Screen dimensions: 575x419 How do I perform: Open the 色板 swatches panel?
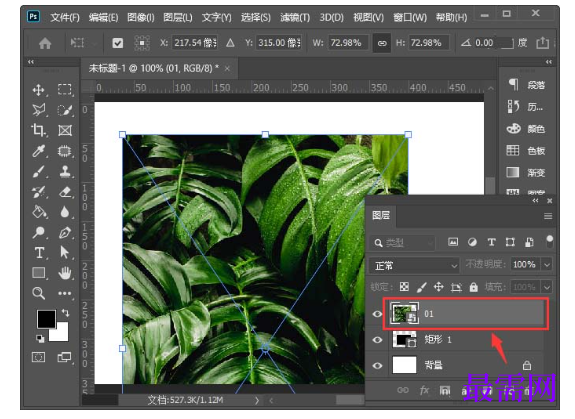click(x=527, y=150)
